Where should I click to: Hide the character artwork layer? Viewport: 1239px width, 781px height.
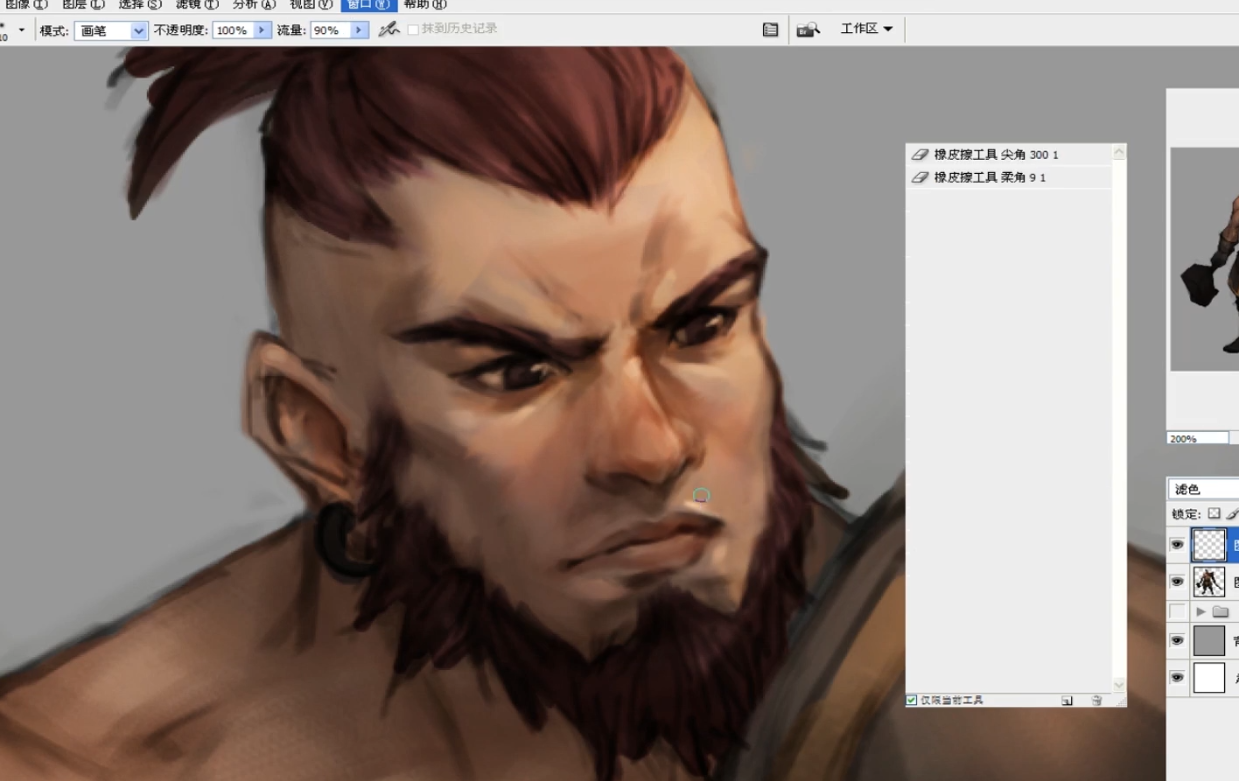(x=1177, y=582)
